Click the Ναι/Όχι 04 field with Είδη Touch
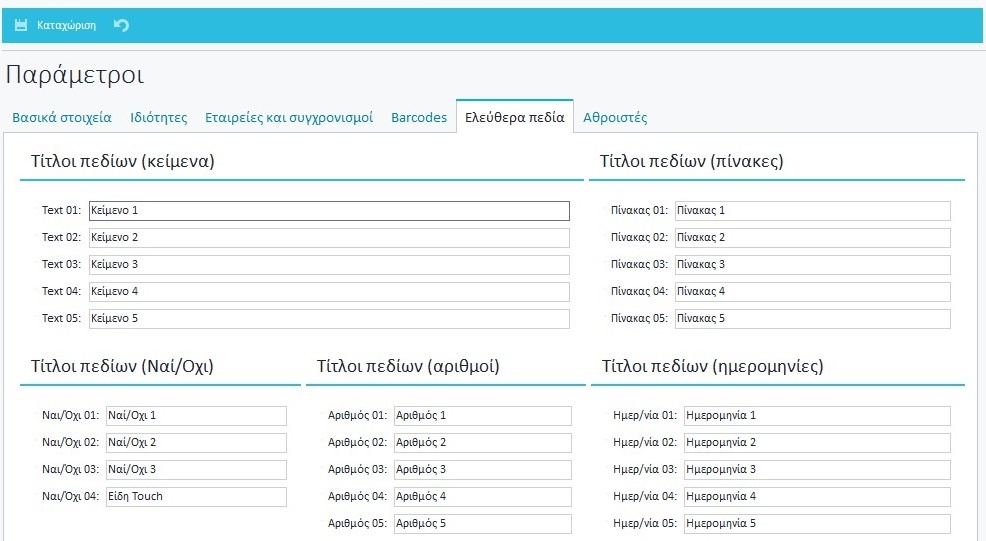Screen dimensions: 986x541 tap(196, 497)
